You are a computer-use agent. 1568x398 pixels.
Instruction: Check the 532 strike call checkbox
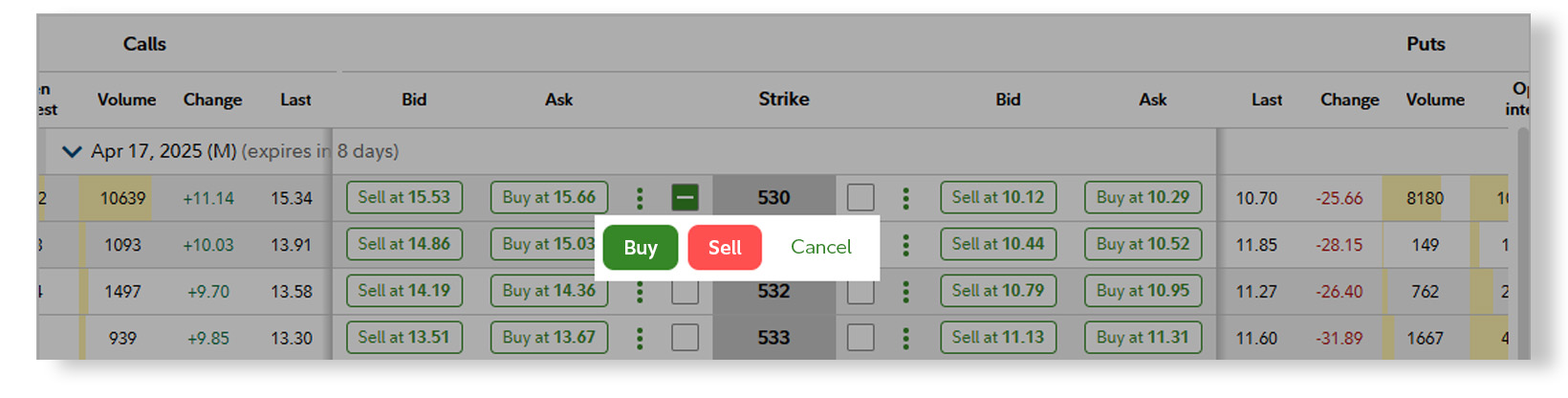pyautogui.click(x=685, y=292)
